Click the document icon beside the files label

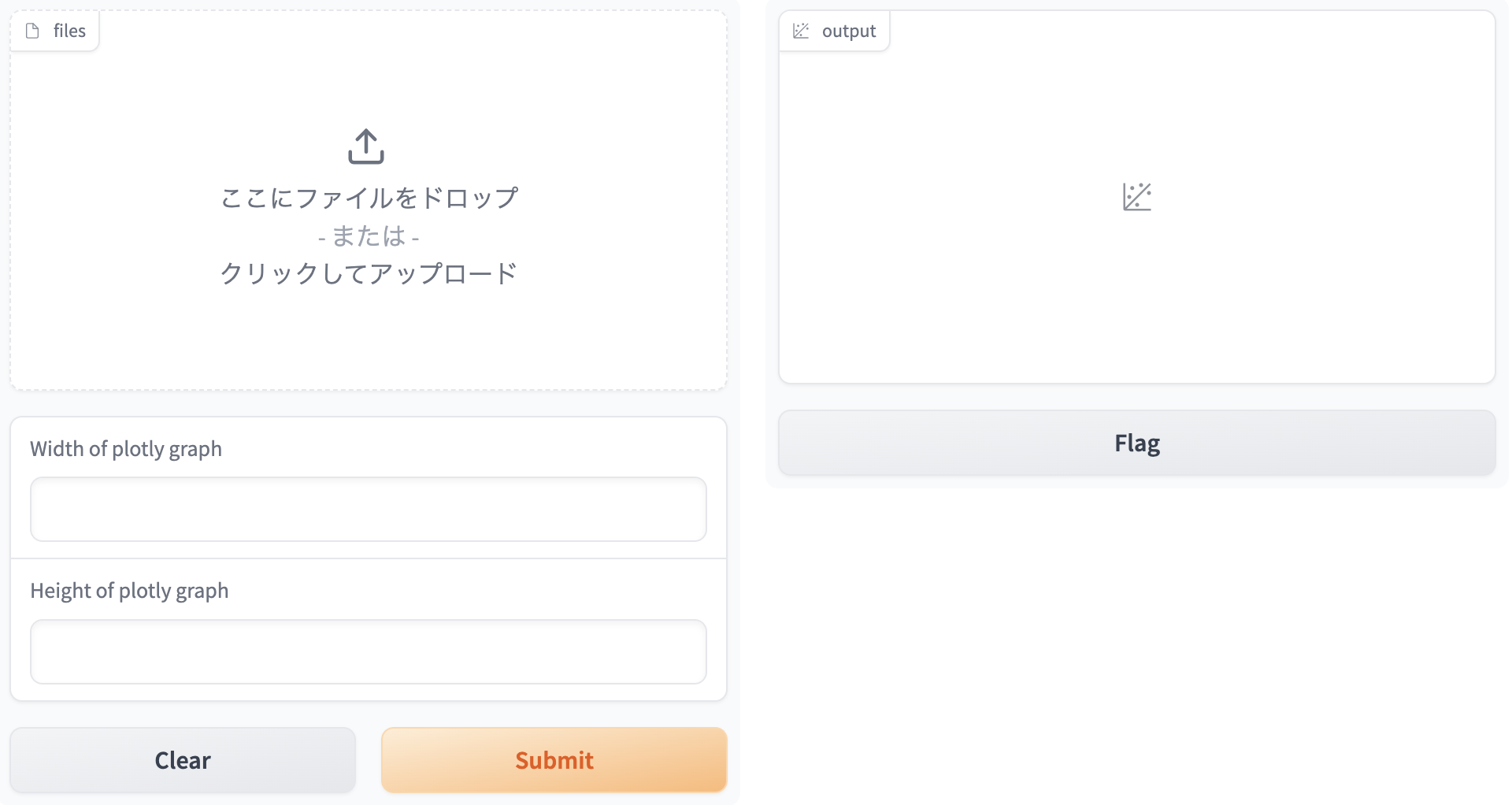(x=33, y=30)
